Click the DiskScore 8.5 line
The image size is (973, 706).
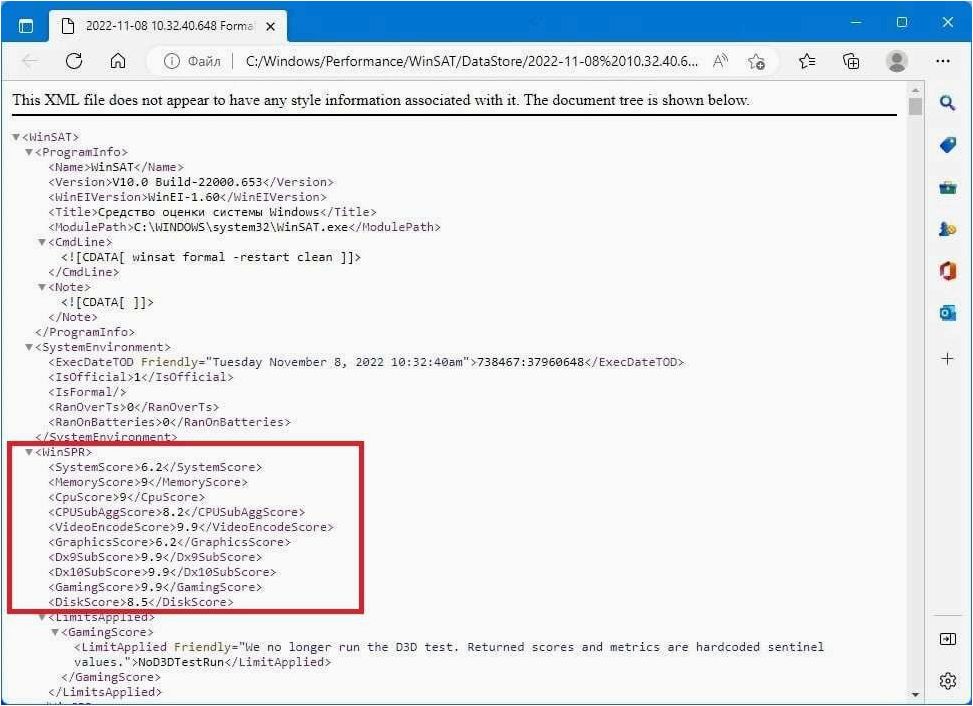click(x=141, y=602)
